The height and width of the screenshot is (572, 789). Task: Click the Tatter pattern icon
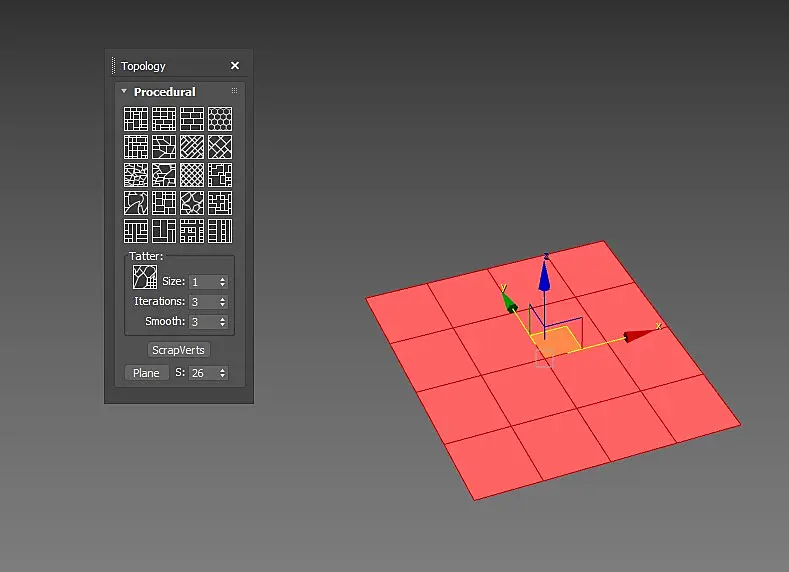pyautogui.click(x=145, y=277)
